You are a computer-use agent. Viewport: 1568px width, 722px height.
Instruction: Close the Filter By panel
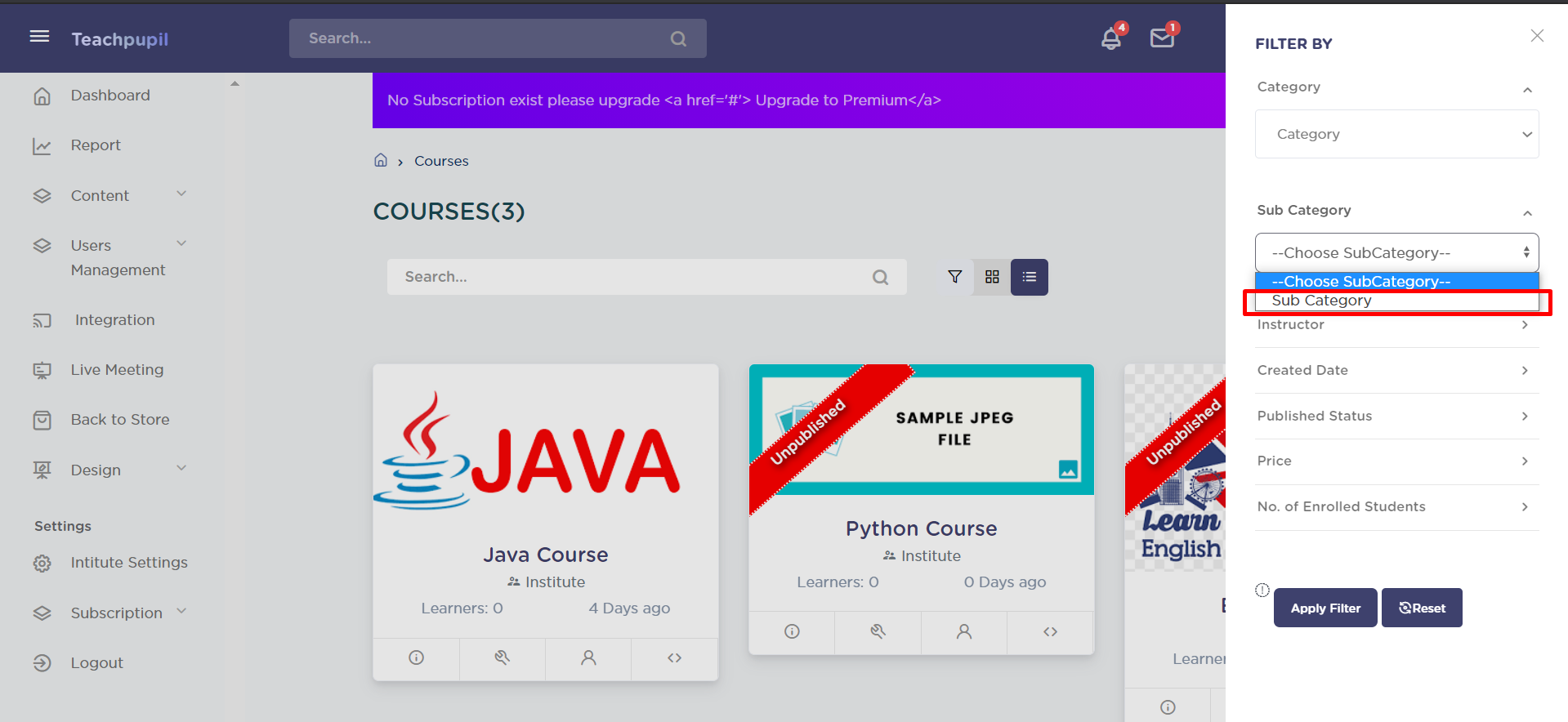coord(1537,36)
